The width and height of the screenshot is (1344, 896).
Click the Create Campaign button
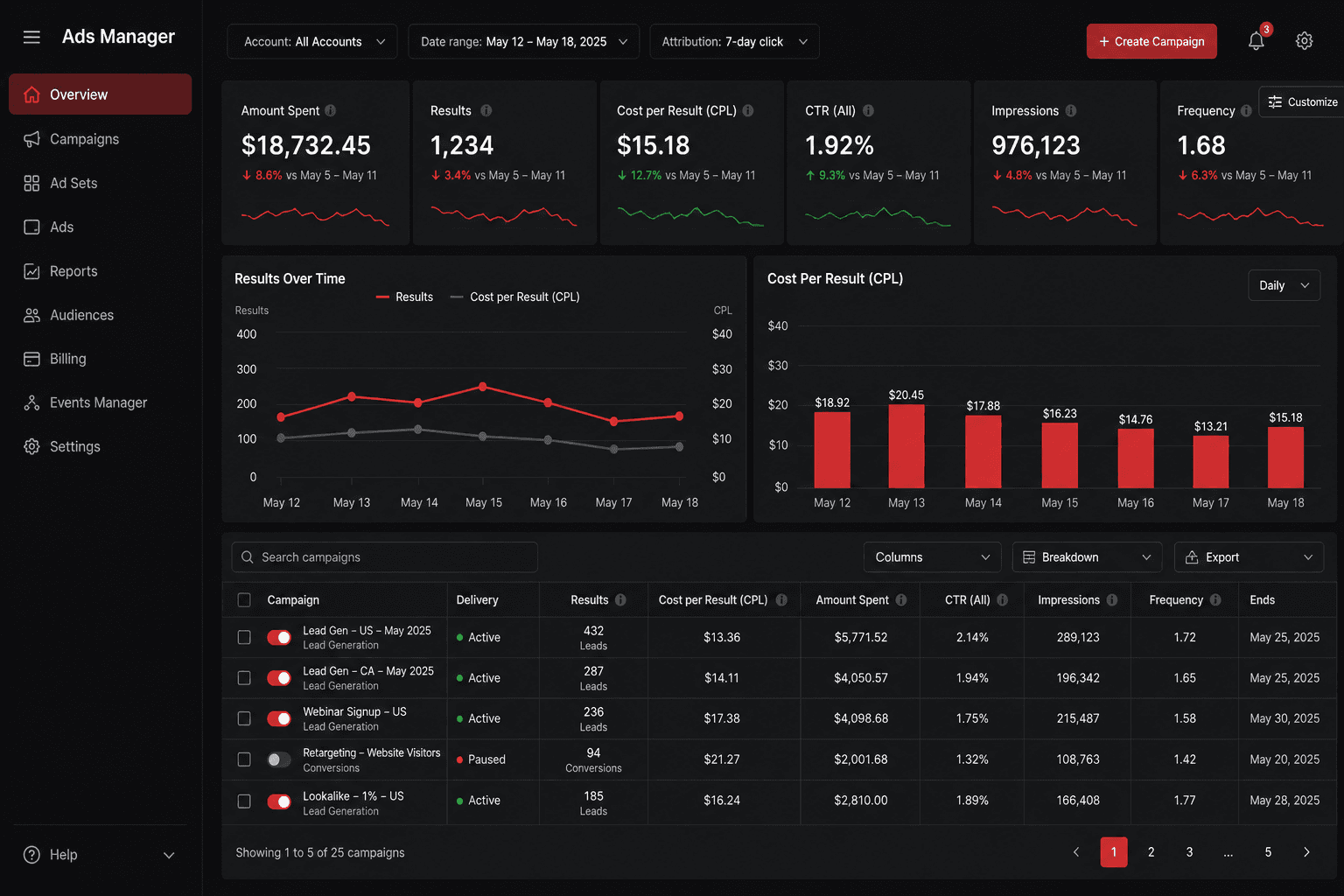[1151, 41]
